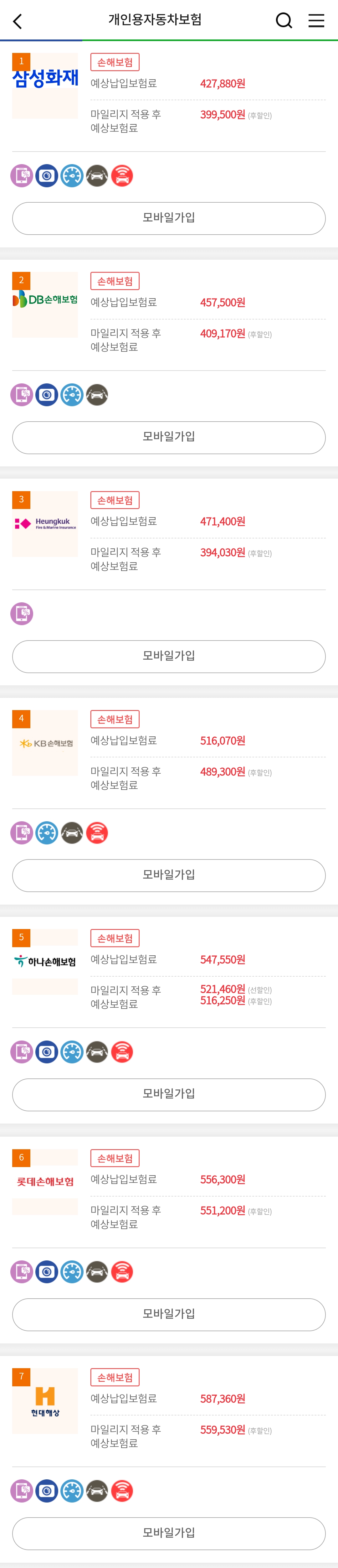The height and width of the screenshot is (1568, 338).
Task: Tap 모바일가입 for Heungkuk
Action: click(x=169, y=657)
